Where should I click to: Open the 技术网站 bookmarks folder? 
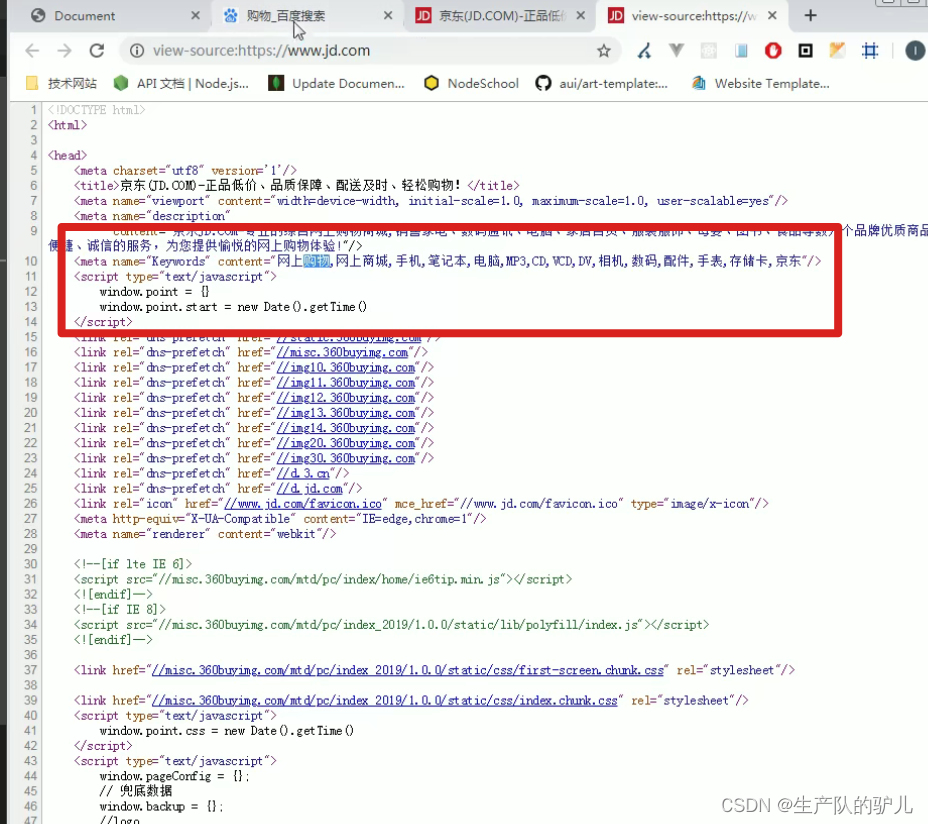tap(61, 83)
